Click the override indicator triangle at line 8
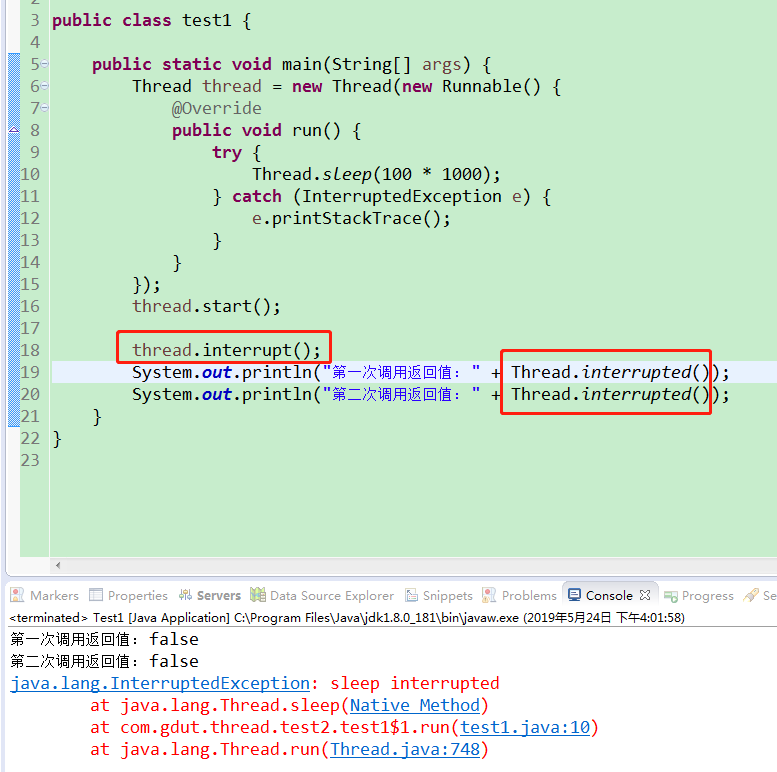This screenshot has height=772, width=777. 14,130
